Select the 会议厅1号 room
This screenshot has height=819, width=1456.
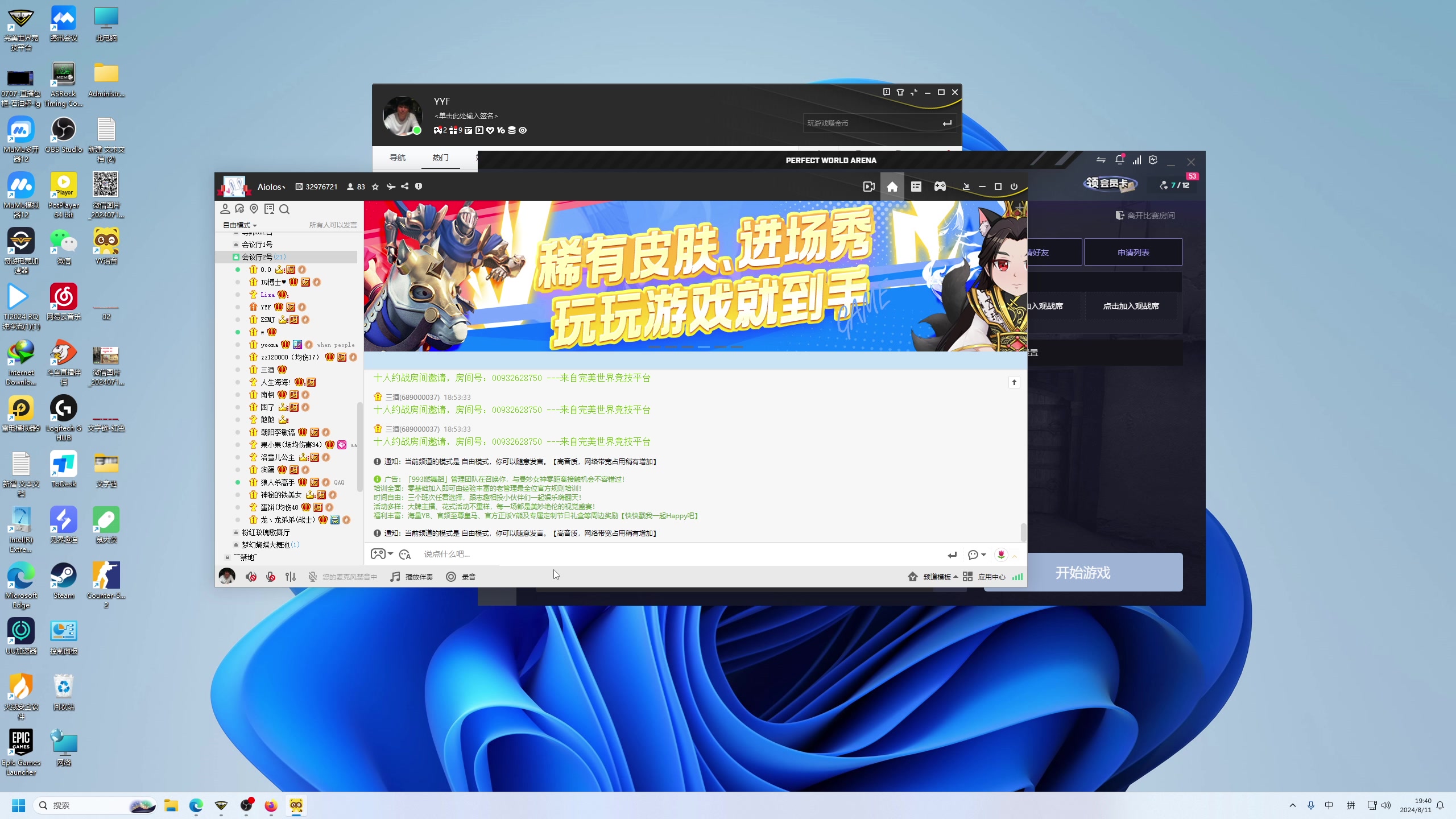click(x=257, y=245)
